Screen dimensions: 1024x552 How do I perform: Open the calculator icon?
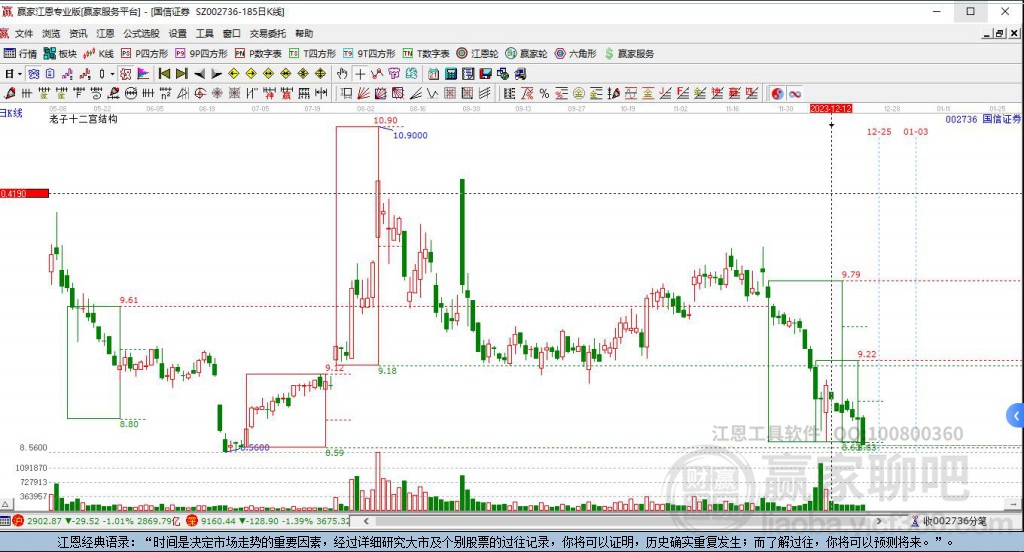pos(451,74)
